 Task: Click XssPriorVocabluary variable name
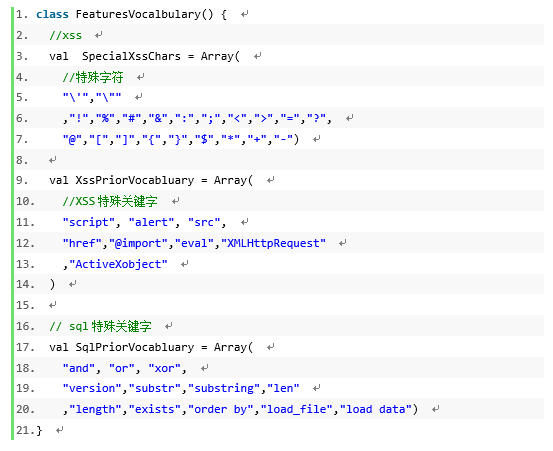point(135,180)
